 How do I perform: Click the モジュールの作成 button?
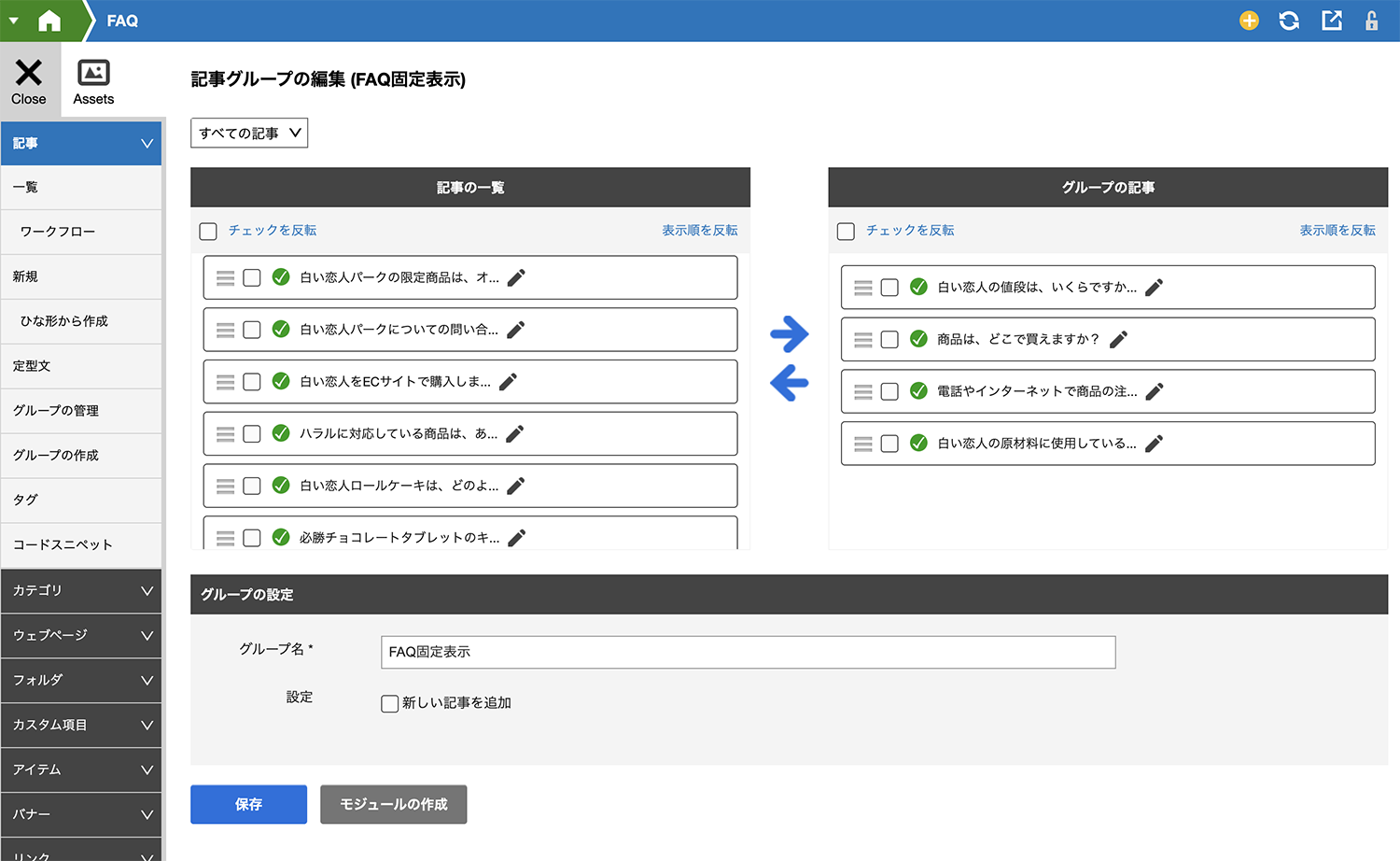click(393, 804)
